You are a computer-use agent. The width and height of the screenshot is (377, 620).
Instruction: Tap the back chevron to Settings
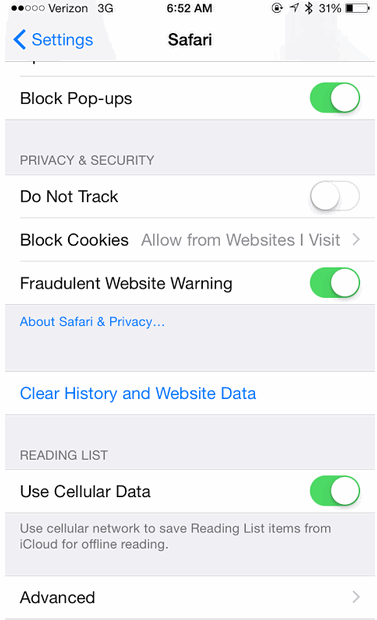tap(19, 40)
